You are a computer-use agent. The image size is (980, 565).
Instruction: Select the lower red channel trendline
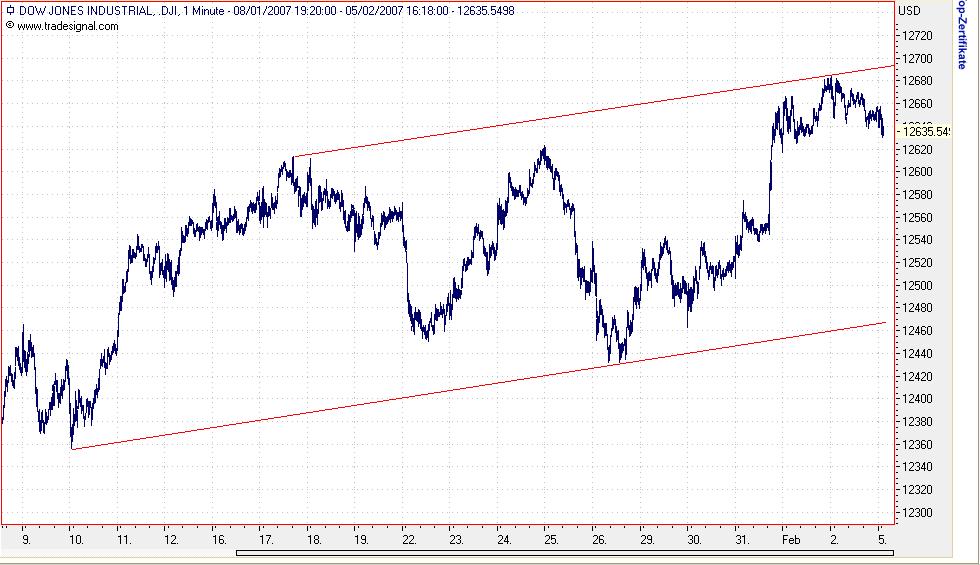479,386
